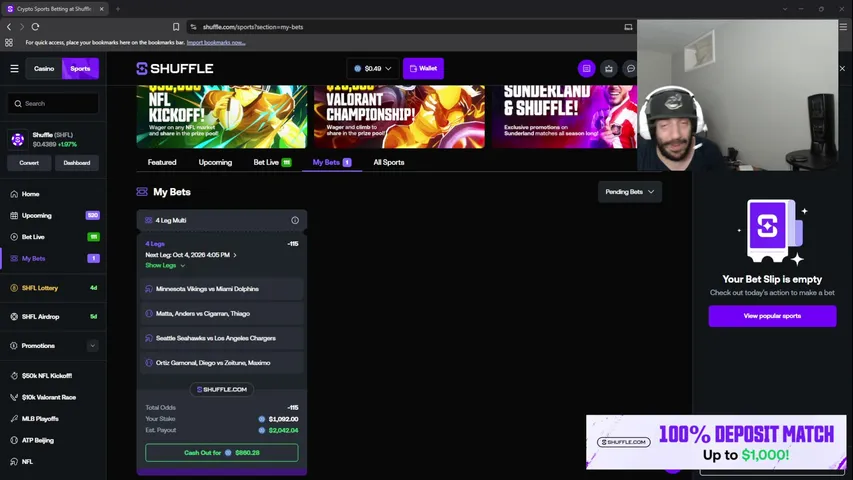The height and width of the screenshot is (480, 853).
Task: Reload the page with refresh icon
Action: [35, 27]
